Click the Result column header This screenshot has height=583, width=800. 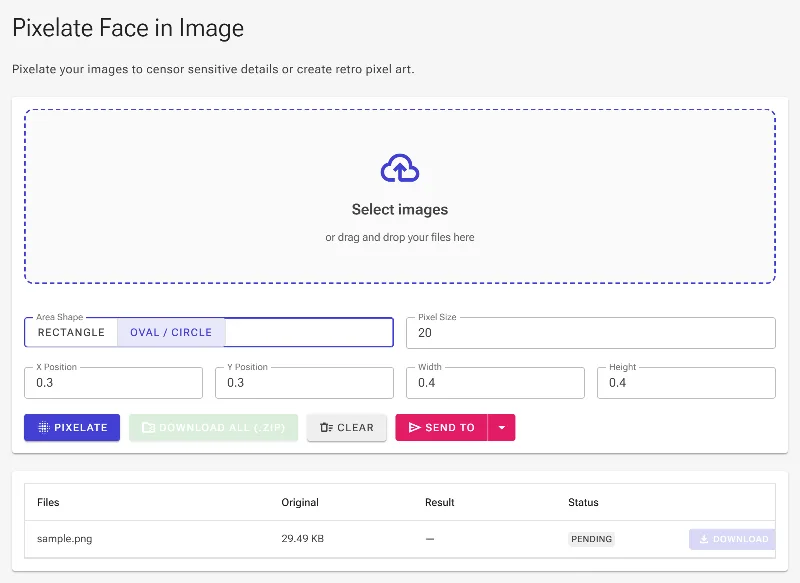tap(439, 502)
